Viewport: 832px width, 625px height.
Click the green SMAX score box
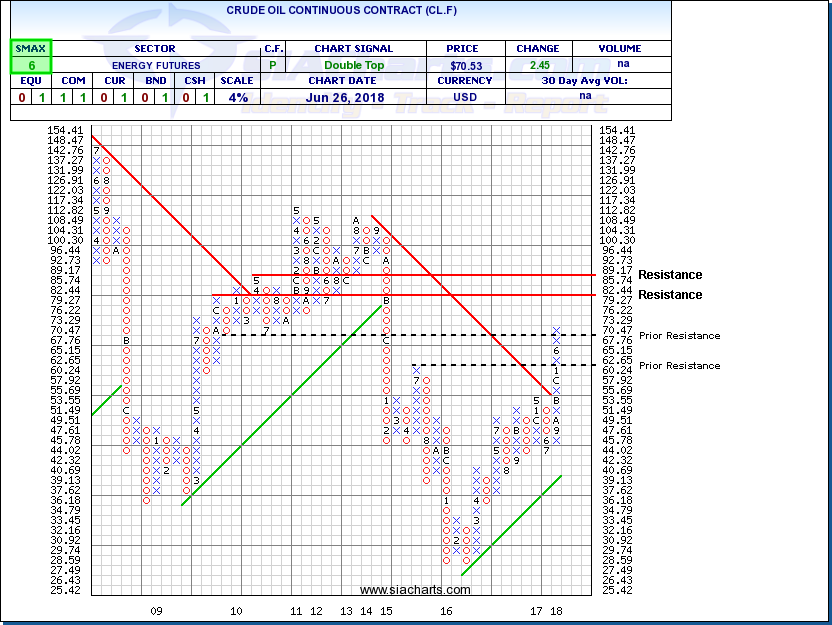click(x=30, y=57)
